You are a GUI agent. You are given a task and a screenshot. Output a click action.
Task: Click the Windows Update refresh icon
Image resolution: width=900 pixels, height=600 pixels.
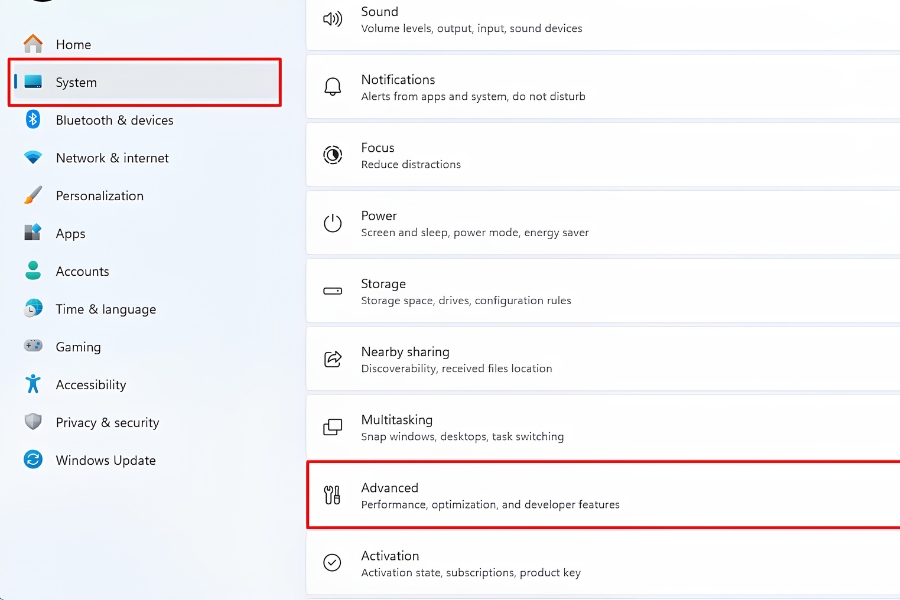pos(33,459)
